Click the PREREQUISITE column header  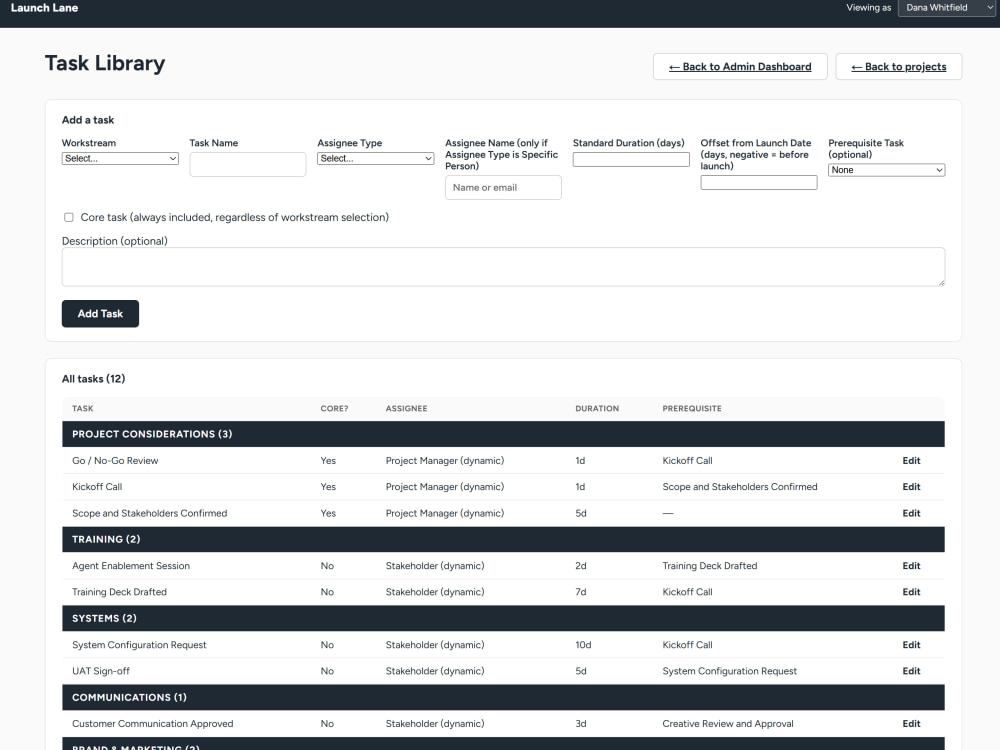[x=692, y=408]
